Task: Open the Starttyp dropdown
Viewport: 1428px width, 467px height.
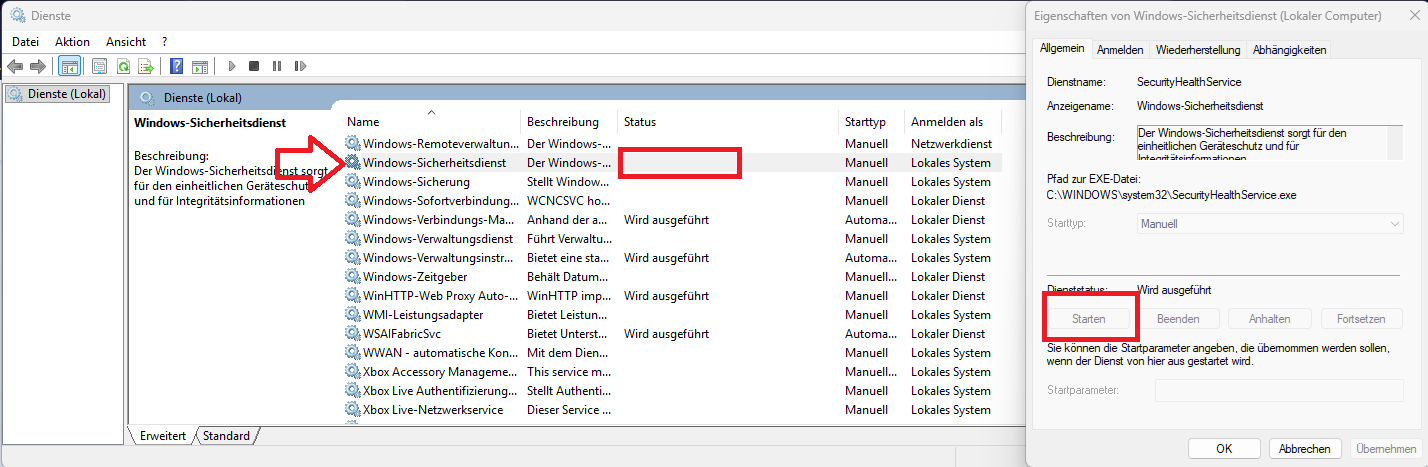Action: (1270, 224)
